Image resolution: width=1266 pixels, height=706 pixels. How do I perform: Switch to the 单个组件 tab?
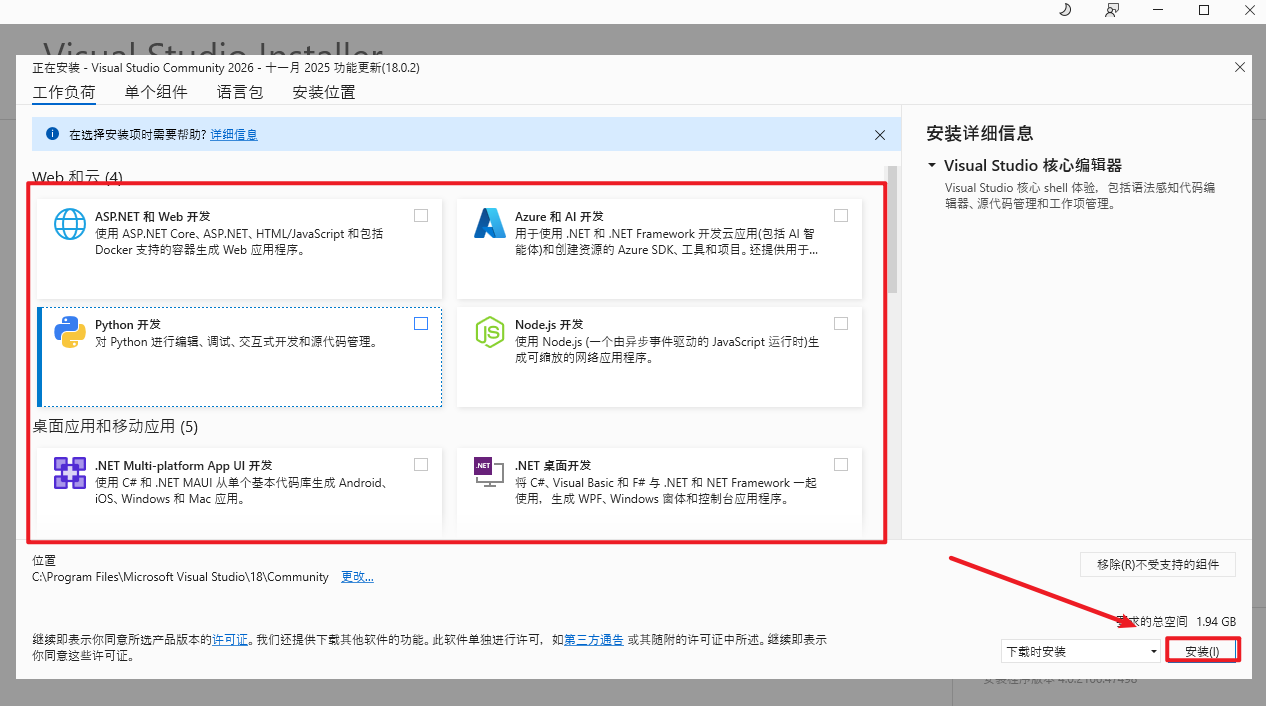pyautogui.click(x=156, y=92)
